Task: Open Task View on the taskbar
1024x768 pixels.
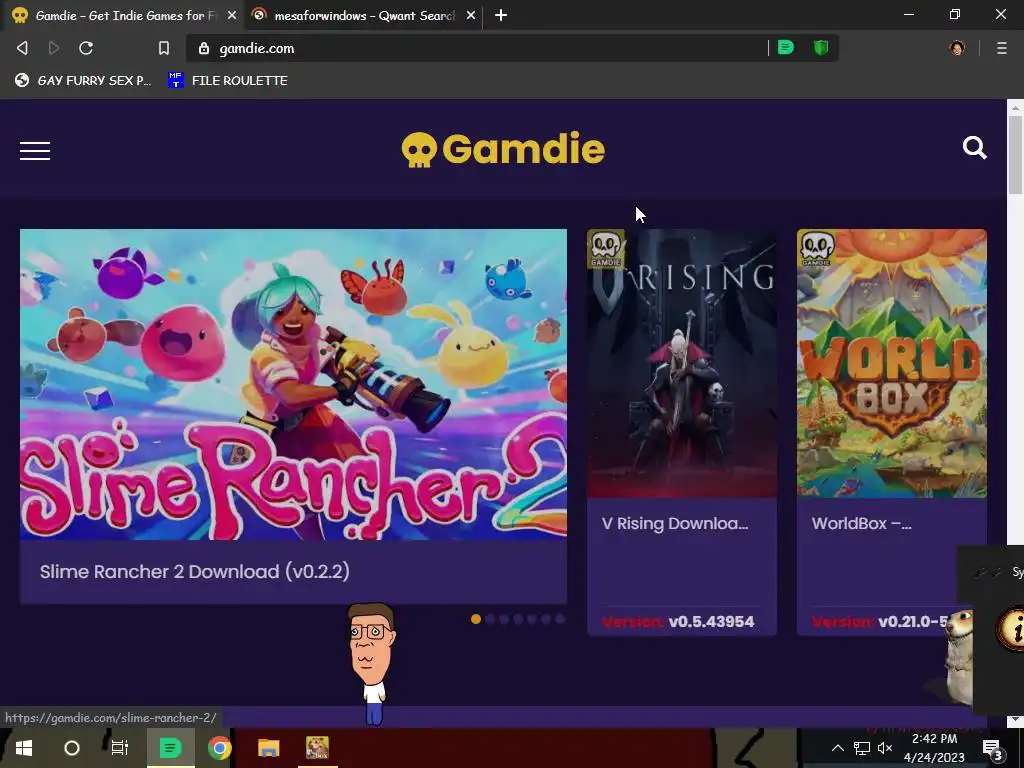Action: tap(120, 748)
